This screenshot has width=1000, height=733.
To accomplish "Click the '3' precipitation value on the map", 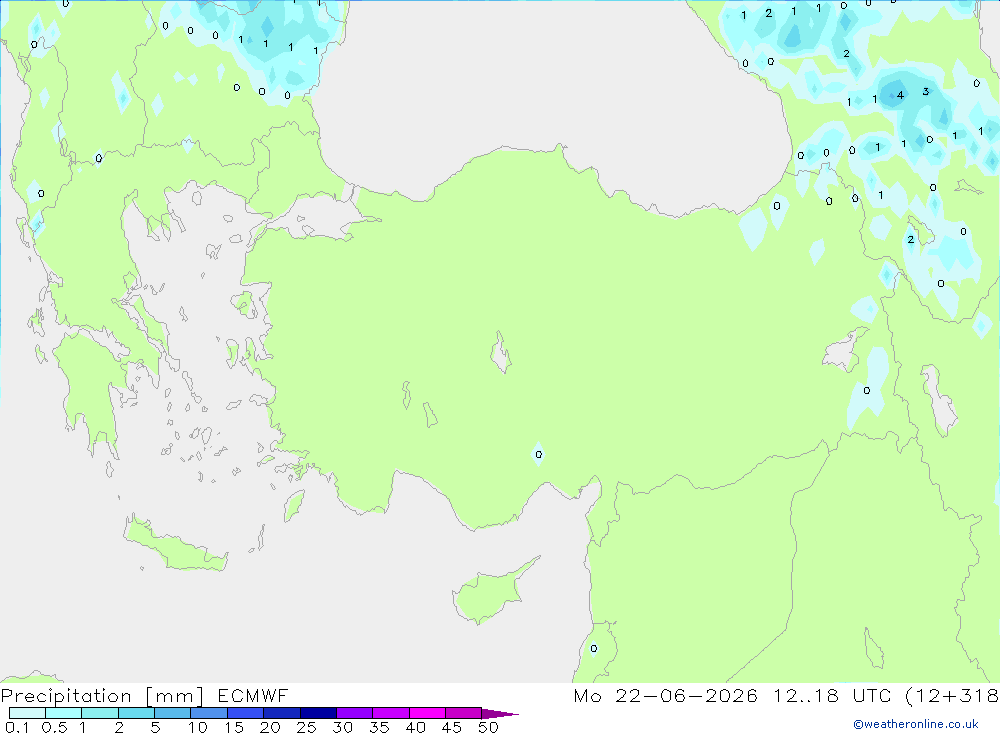I will (x=925, y=92).
